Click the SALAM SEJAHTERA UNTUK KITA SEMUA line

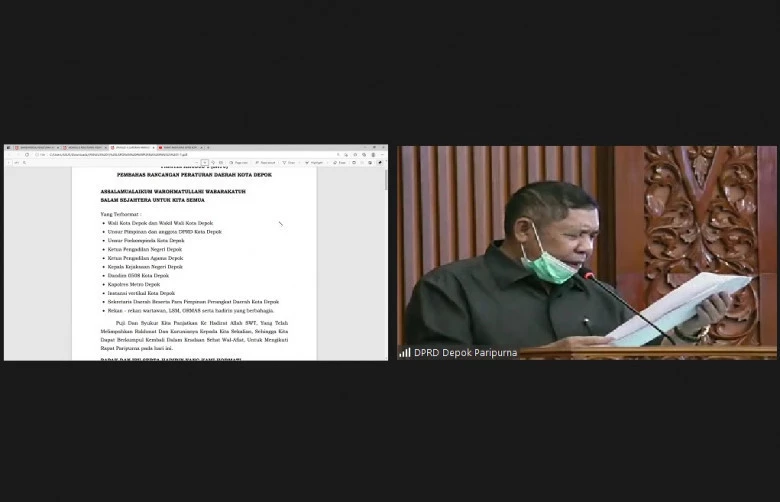pyautogui.click(x=152, y=200)
